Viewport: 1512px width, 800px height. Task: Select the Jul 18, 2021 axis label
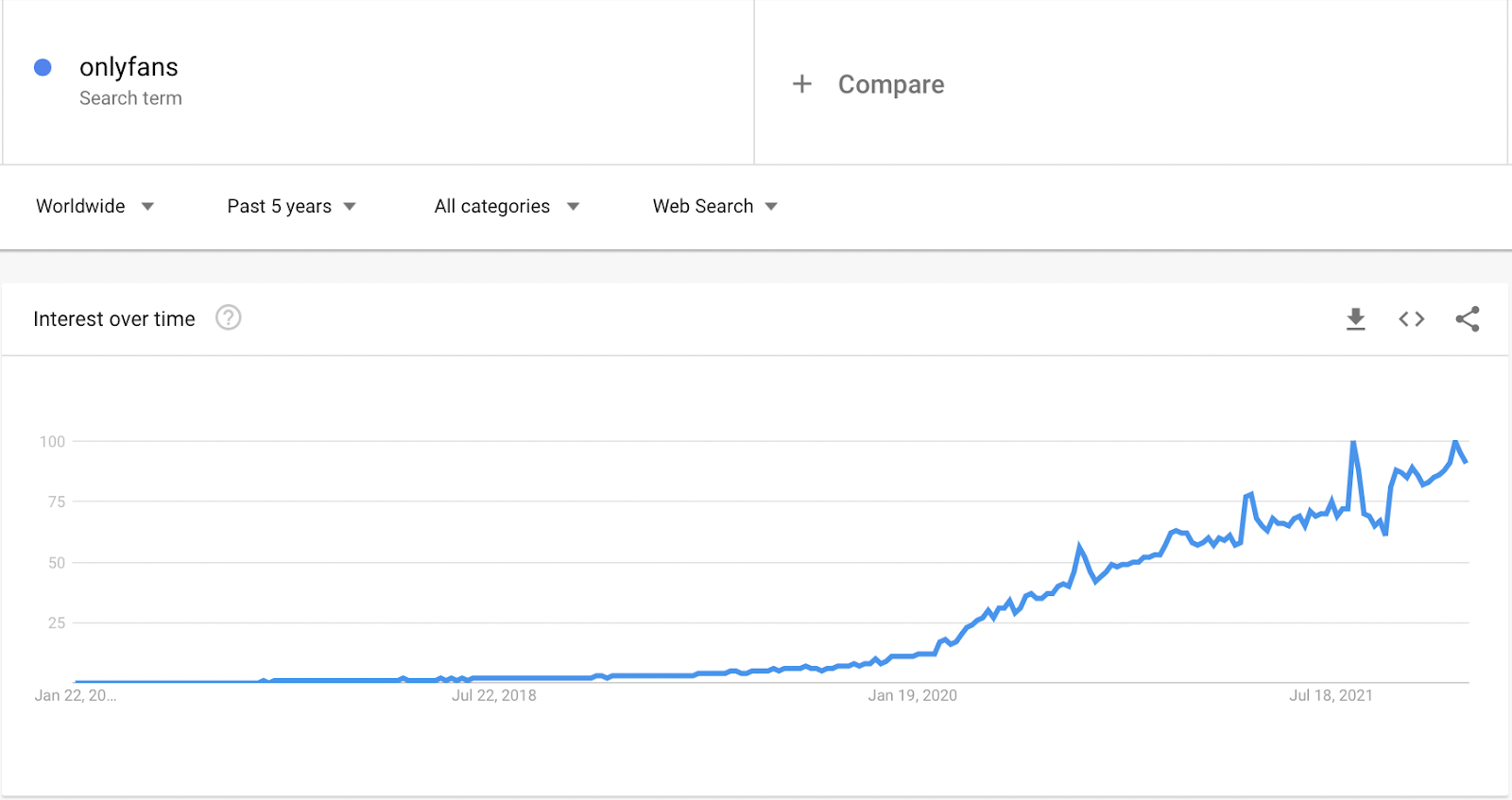[x=1331, y=695]
